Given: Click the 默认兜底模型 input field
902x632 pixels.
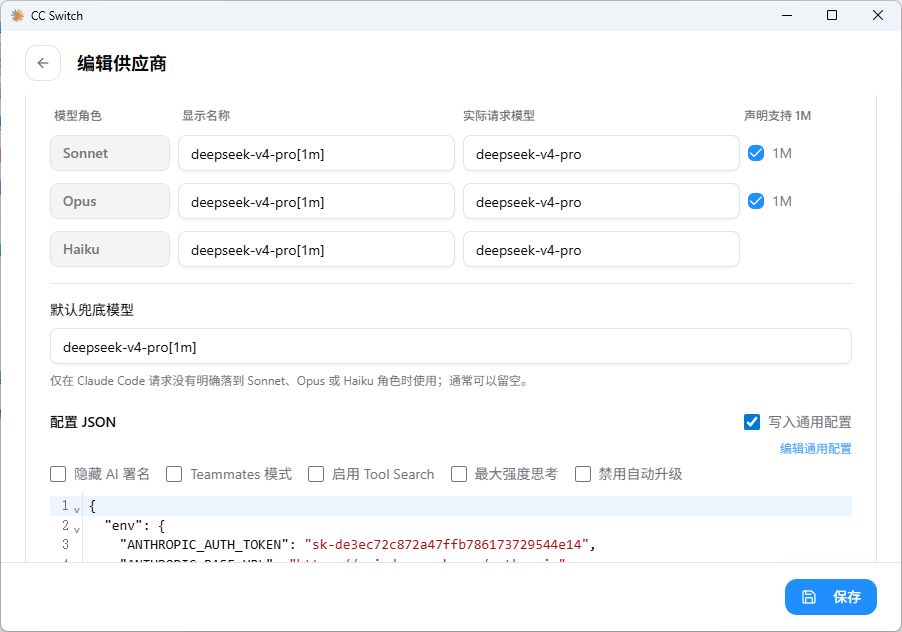Looking at the screenshot, I should [450, 346].
